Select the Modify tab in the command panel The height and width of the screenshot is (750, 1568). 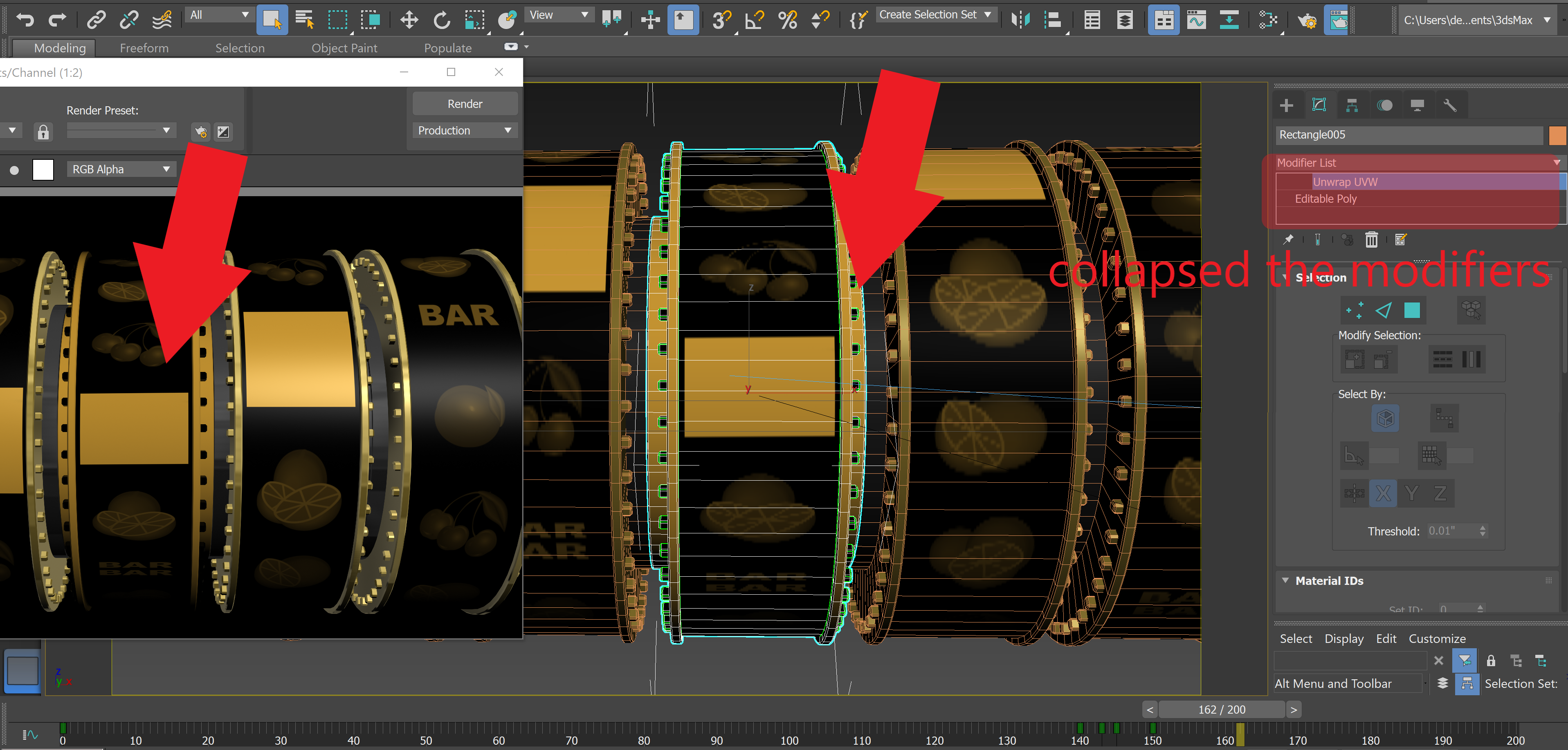(1319, 105)
